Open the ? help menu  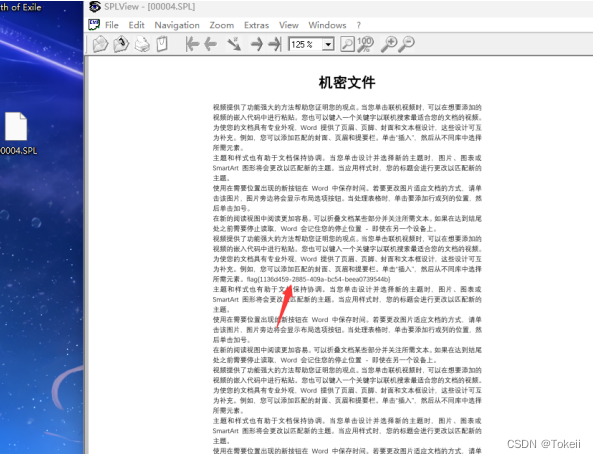click(359, 25)
